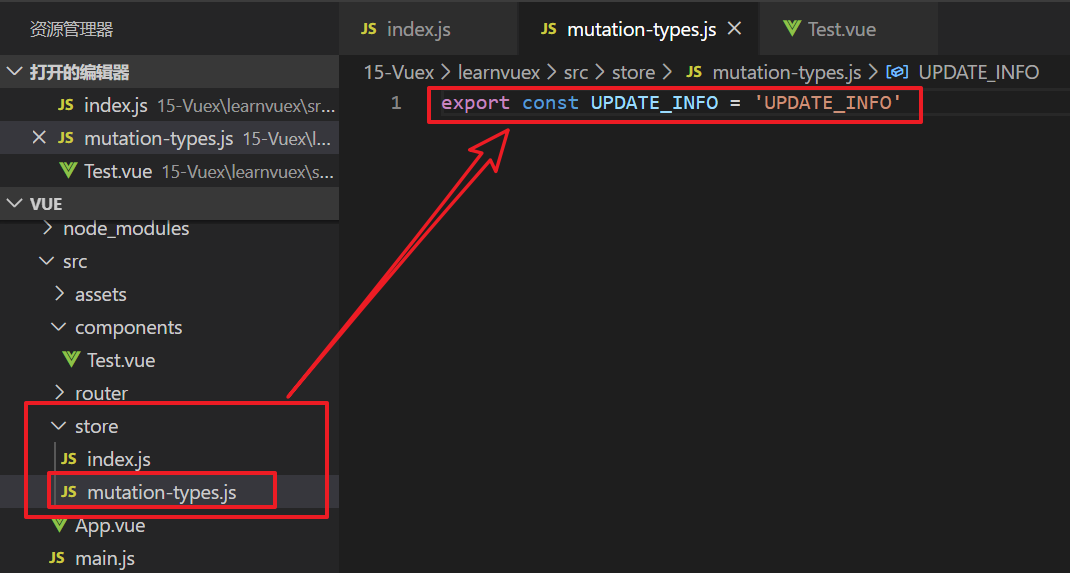Click the mutation-types.js breadcrumb segment
This screenshot has height=573, width=1070.
pos(787,72)
